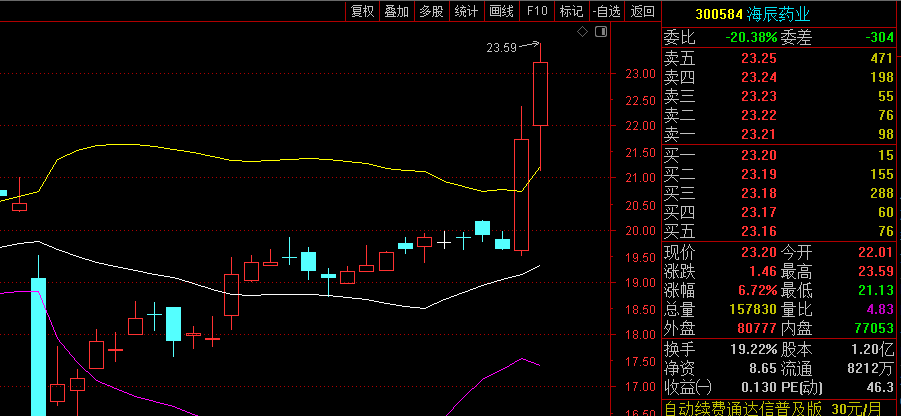Select the 20.00 price axis label
This screenshot has width=901, height=416.
coord(641,230)
